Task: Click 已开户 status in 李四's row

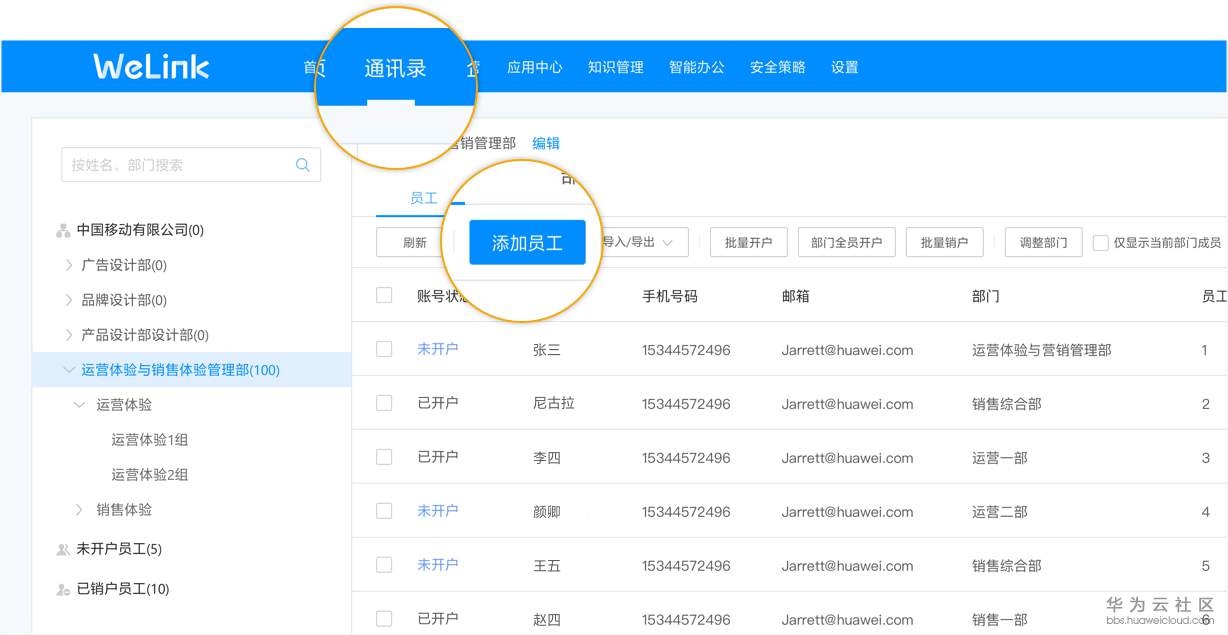Action: tap(438, 457)
